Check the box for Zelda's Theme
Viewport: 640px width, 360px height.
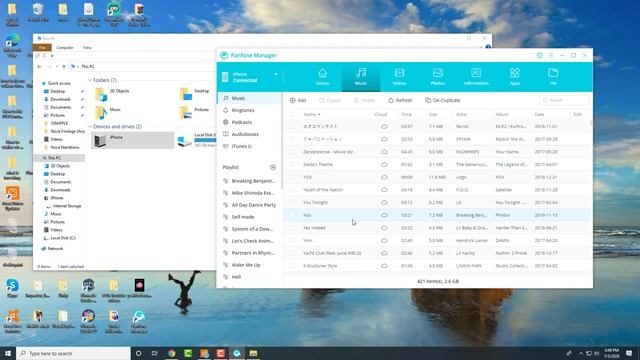coord(292,164)
